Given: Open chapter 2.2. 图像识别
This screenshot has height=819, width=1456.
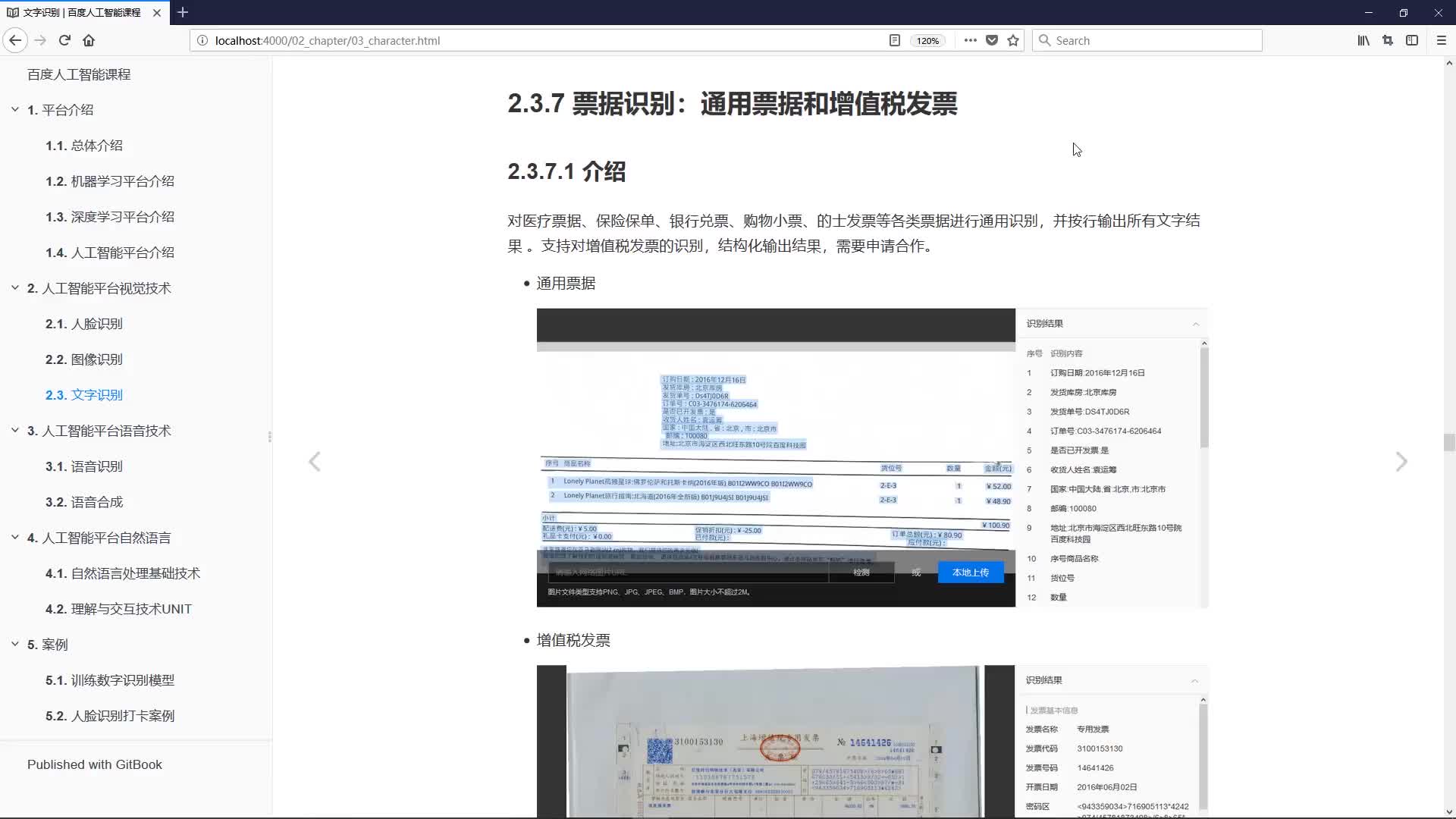Looking at the screenshot, I should 84,359.
